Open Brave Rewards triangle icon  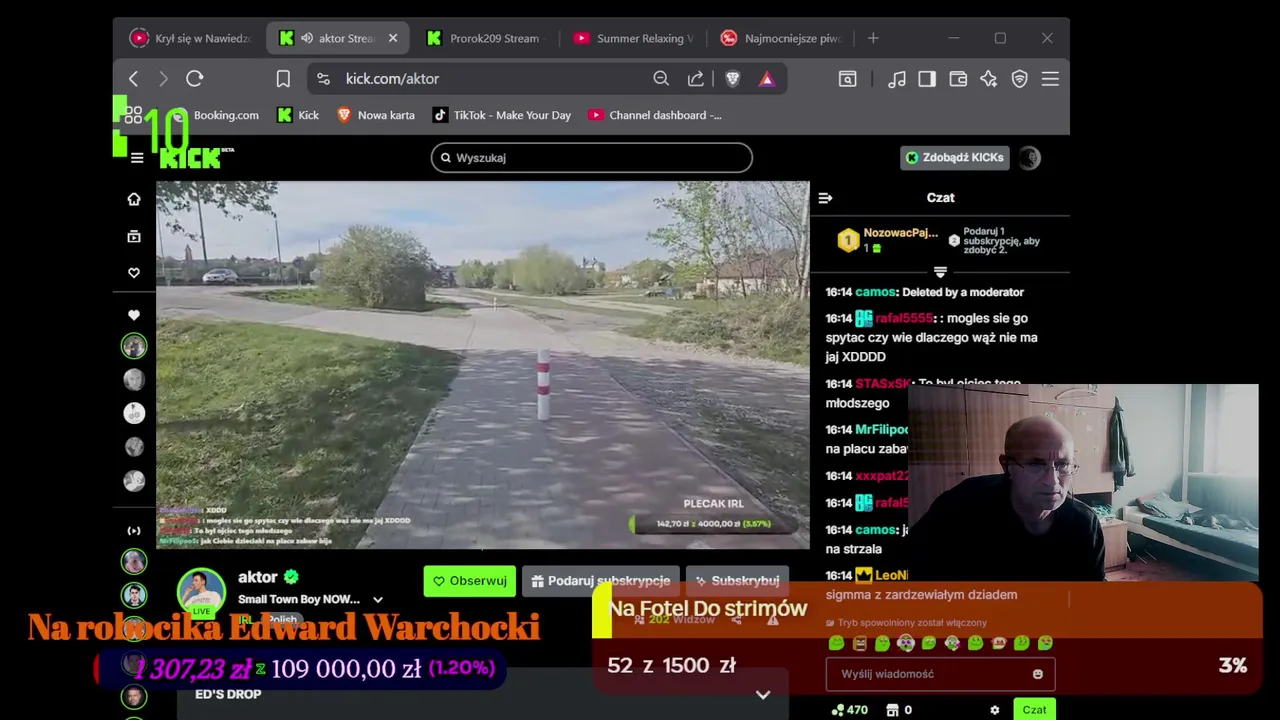[767, 78]
